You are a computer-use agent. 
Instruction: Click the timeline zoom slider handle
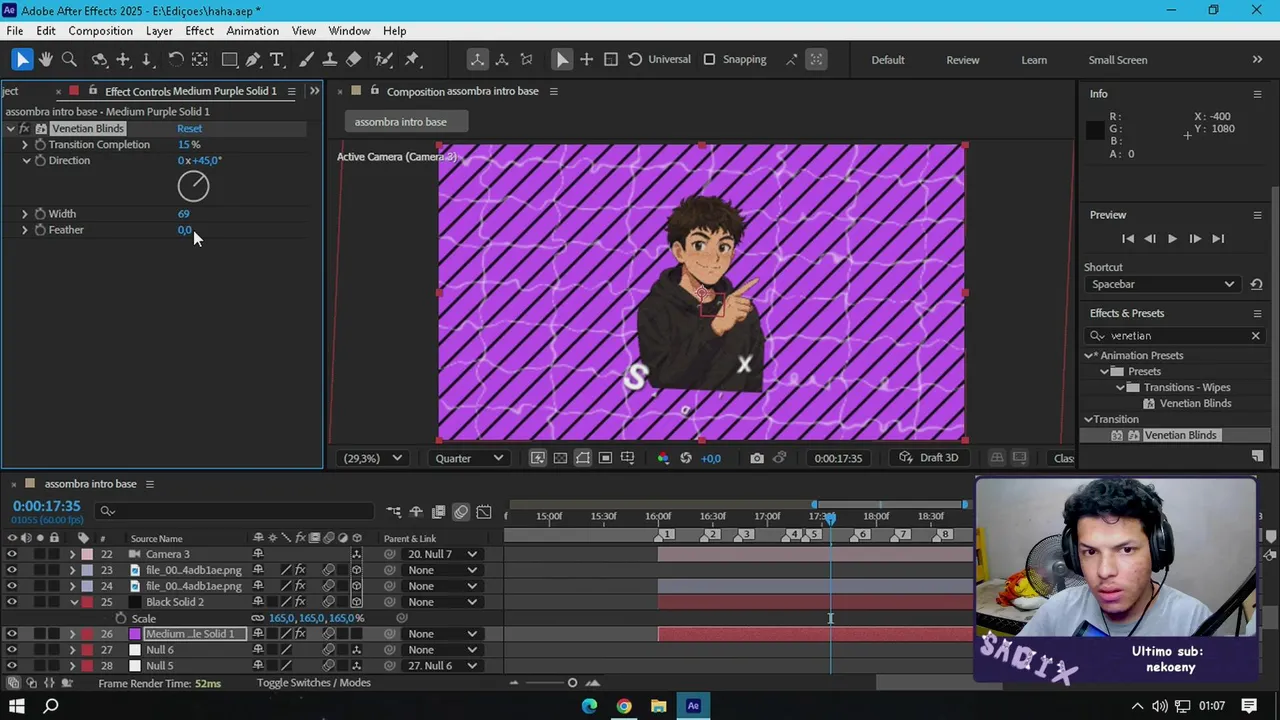(x=572, y=683)
